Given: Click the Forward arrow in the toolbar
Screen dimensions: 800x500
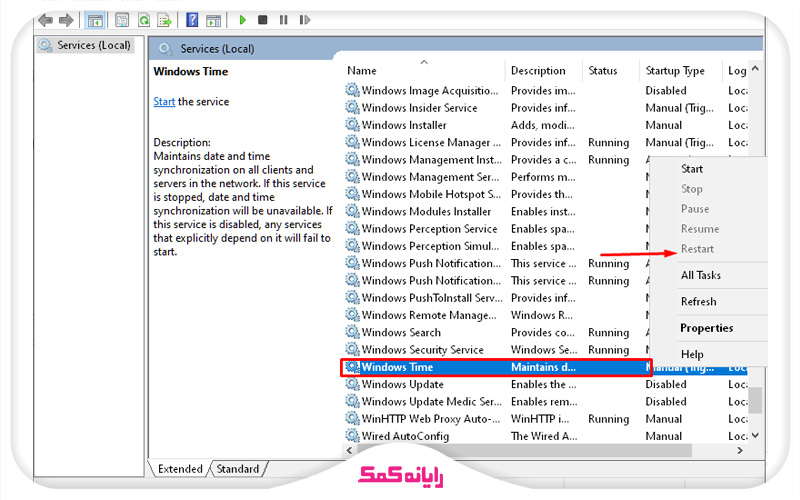Looking at the screenshot, I should [x=66, y=20].
